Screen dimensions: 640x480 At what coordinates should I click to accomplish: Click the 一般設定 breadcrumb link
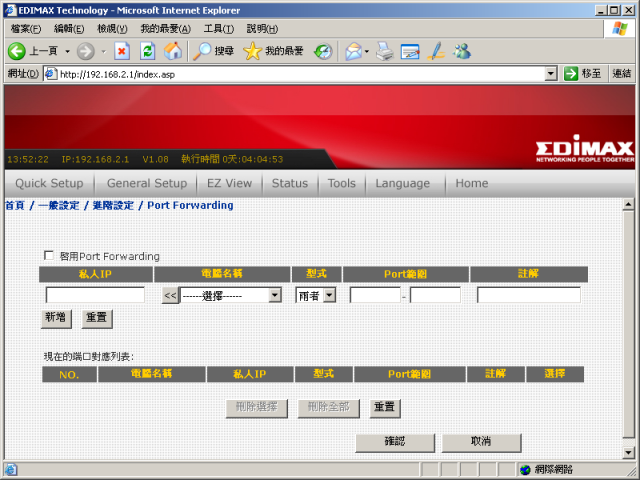[x=58, y=205]
